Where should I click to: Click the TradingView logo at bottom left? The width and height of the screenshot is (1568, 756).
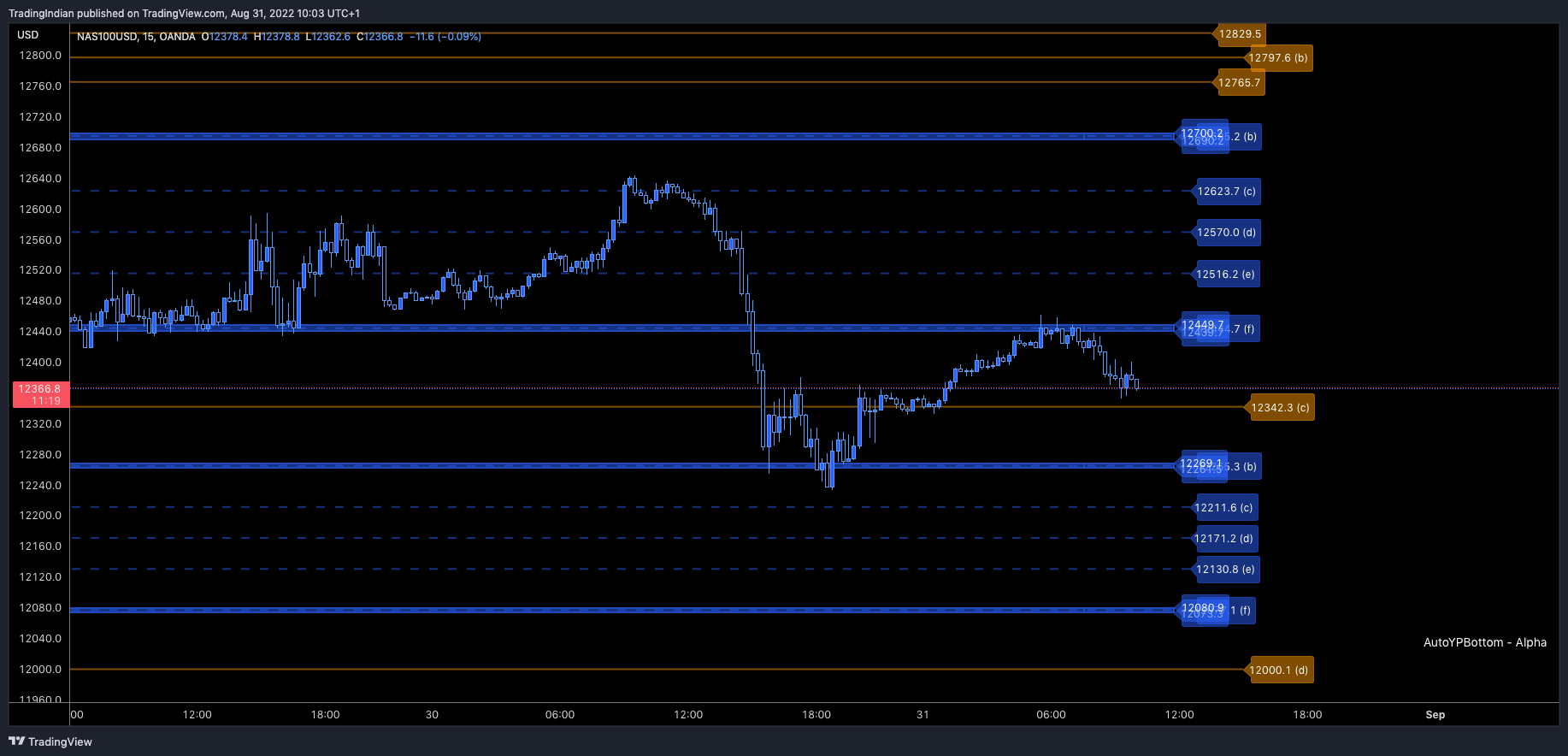tap(50, 741)
